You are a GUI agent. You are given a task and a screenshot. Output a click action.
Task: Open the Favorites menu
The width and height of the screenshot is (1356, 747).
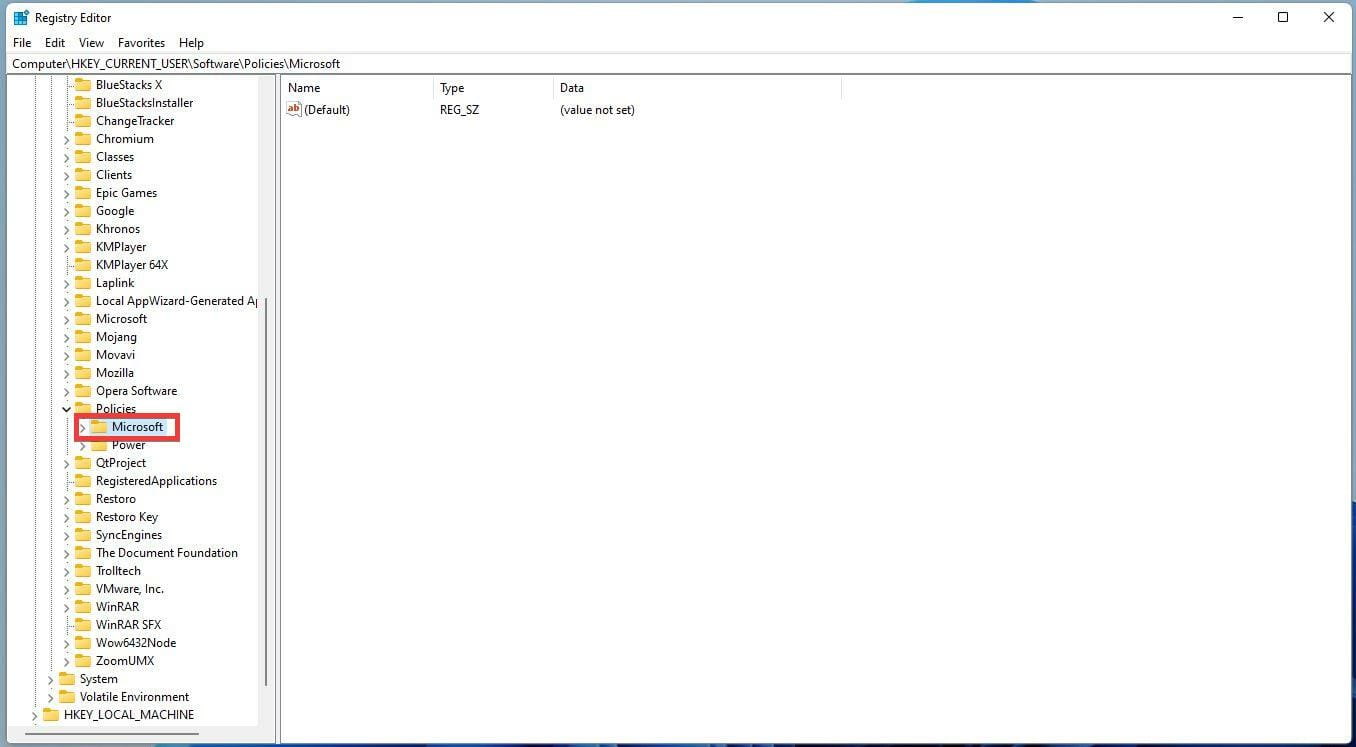click(x=141, y=42)
